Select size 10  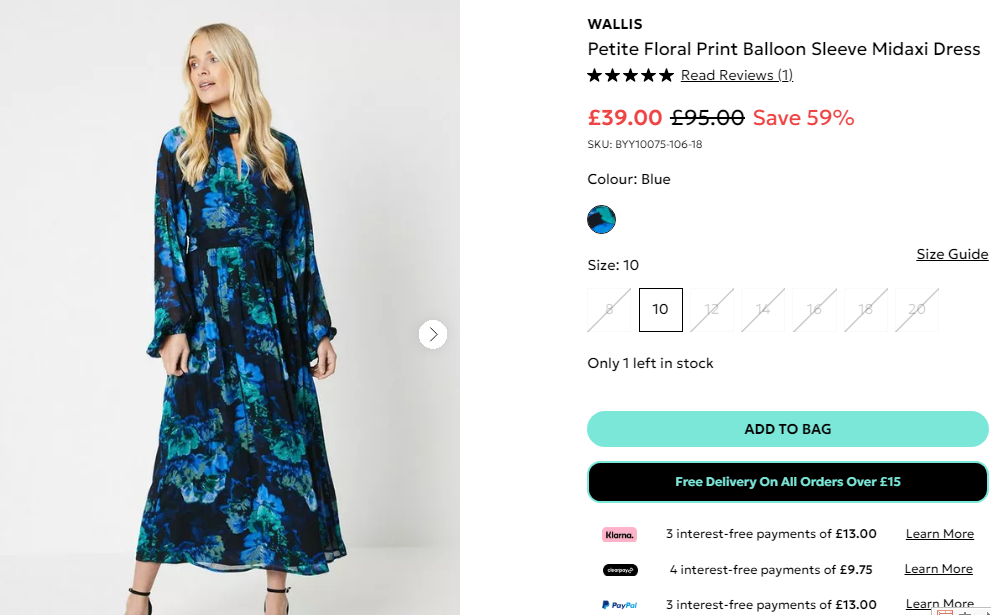(x=660, y=310)
